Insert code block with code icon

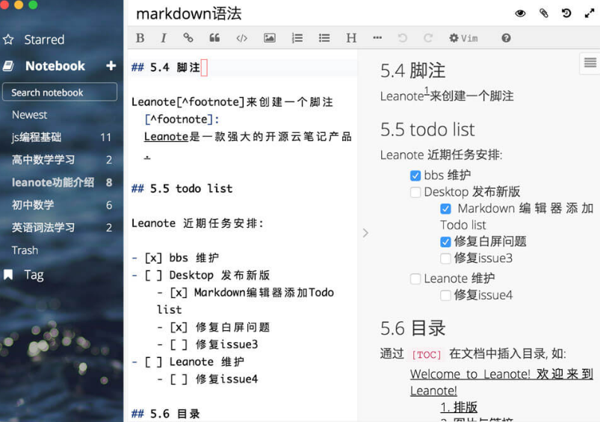tap(241, 38)
